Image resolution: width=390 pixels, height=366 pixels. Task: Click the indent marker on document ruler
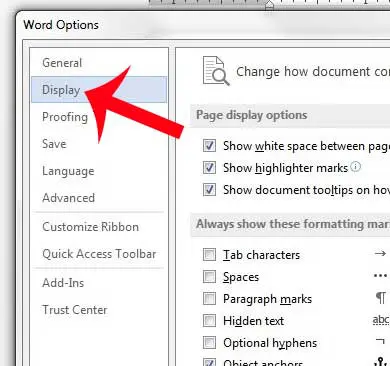(269, 5)
